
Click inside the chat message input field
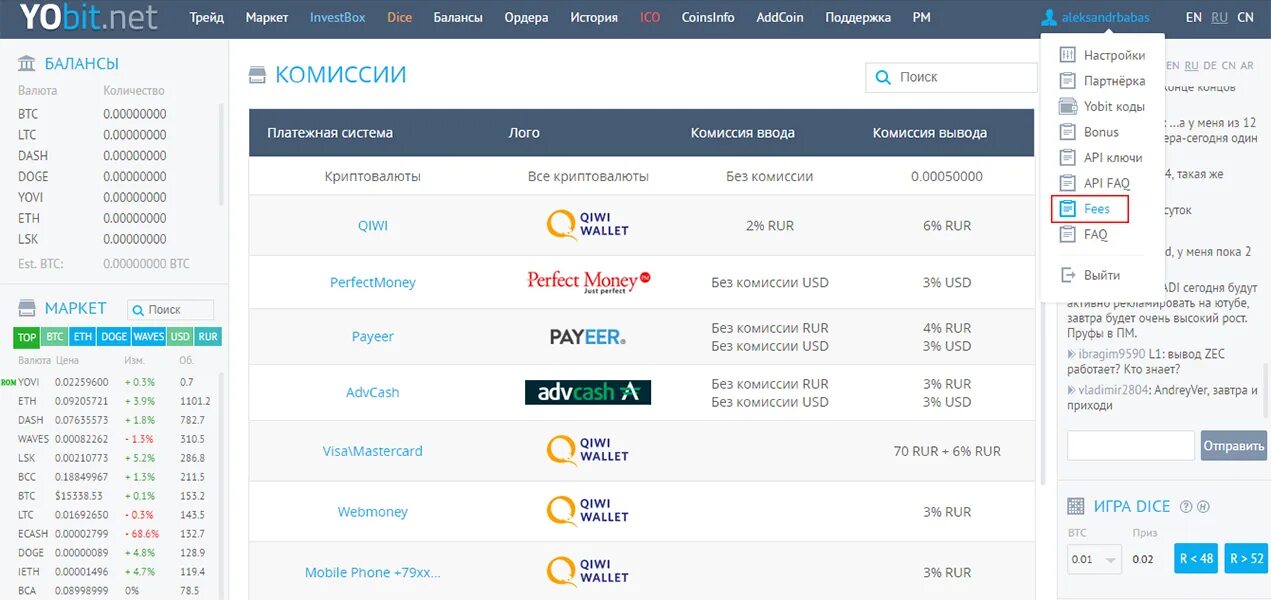pos(1130,445)
